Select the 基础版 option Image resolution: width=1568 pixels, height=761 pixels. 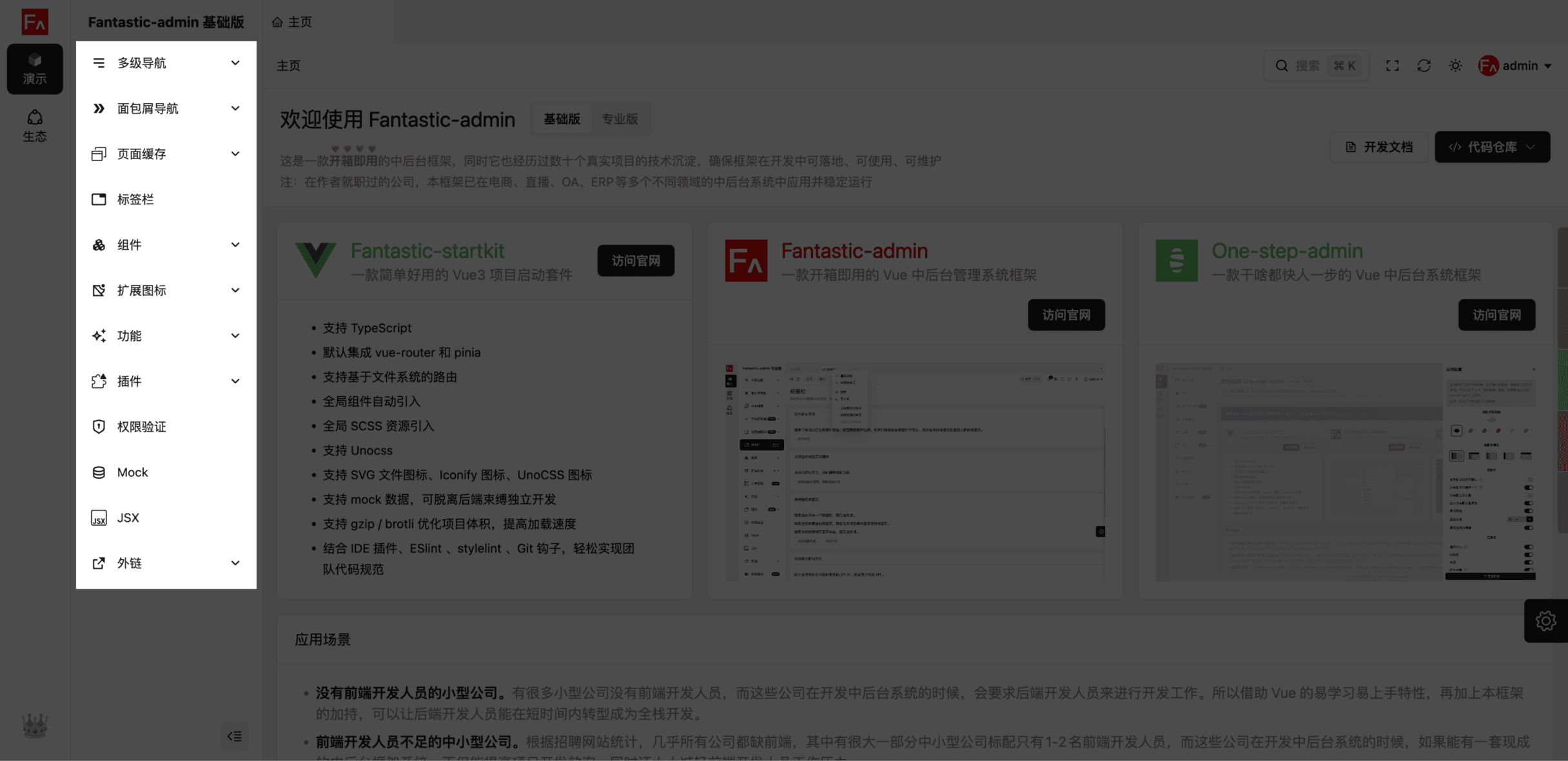pos(562,119)
